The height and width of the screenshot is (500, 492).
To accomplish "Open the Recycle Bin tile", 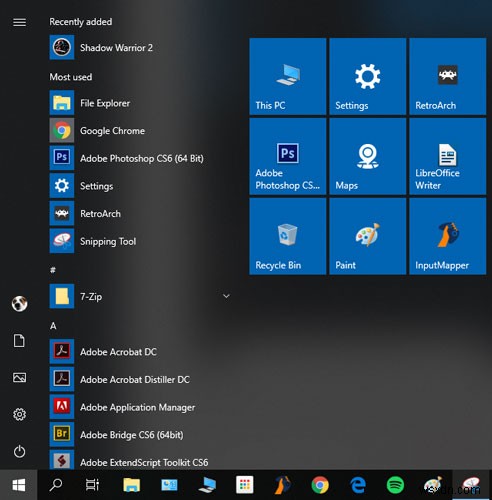I will [288, 236].
